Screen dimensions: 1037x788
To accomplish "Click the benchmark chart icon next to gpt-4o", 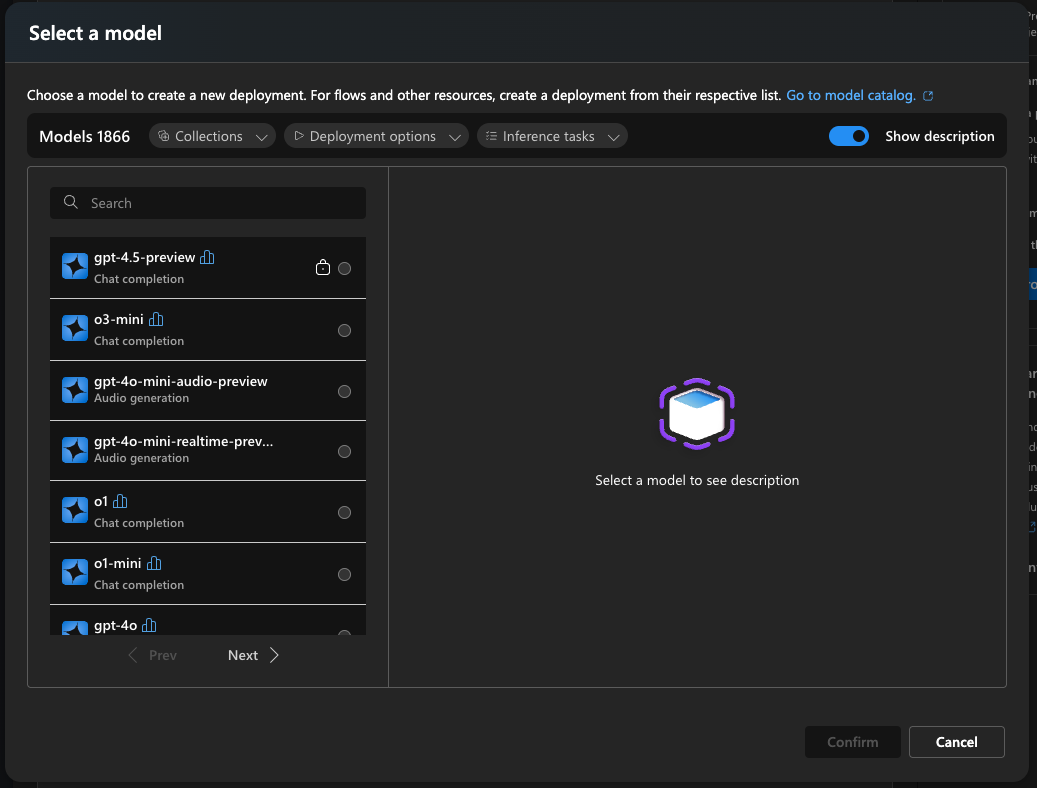I will [x=149, y=625].
